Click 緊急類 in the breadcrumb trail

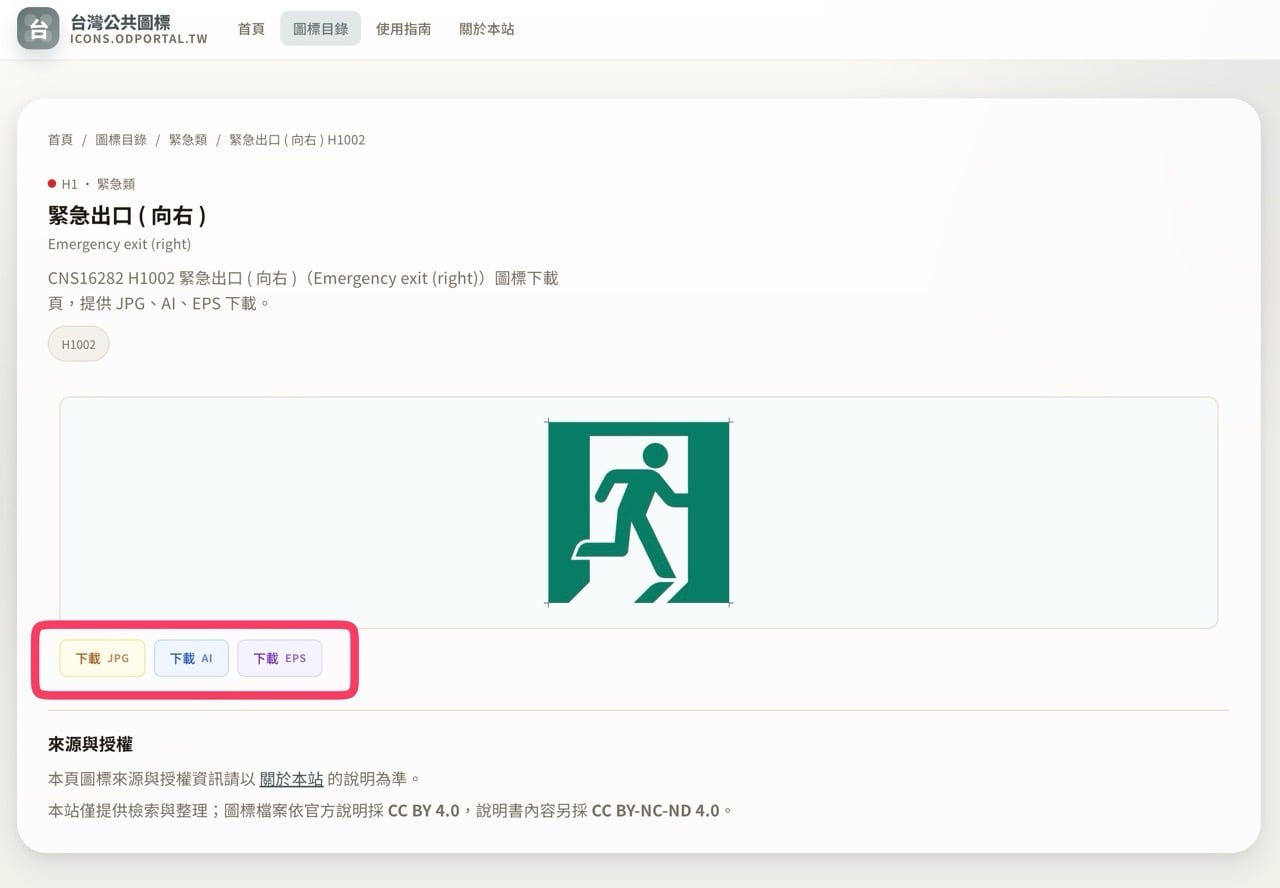(188, 140)
